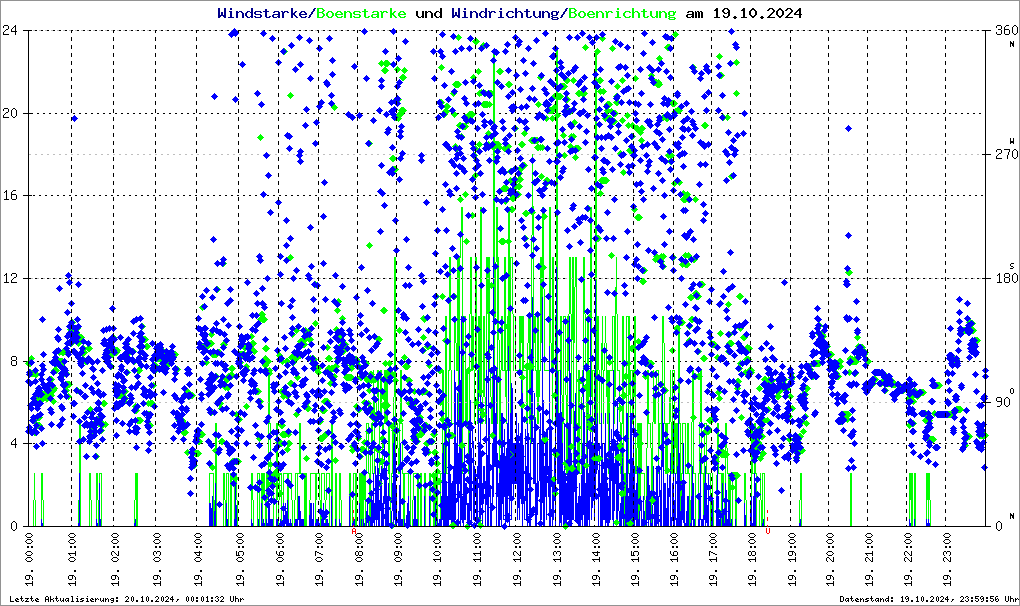Click time label '19. 04:00'
This screenshot has width=1020, height=606.
pos(198,559)
